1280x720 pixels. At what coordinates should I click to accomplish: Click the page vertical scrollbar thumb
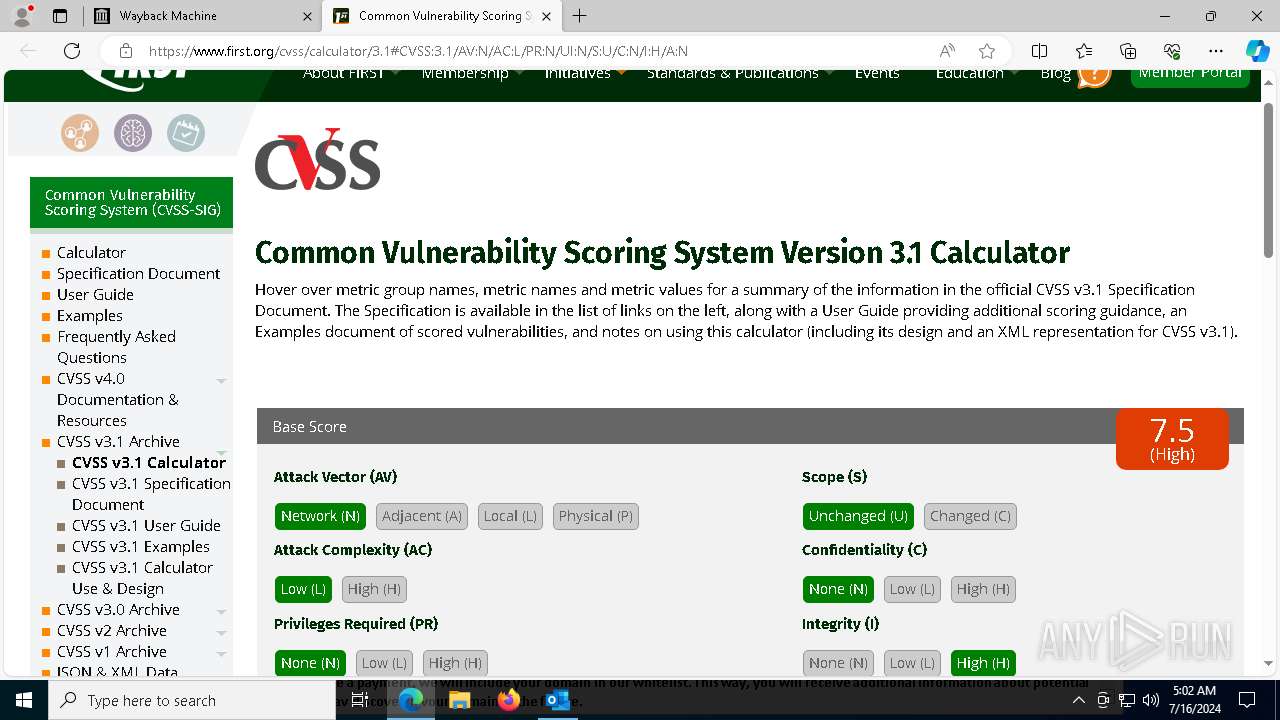1269,180
